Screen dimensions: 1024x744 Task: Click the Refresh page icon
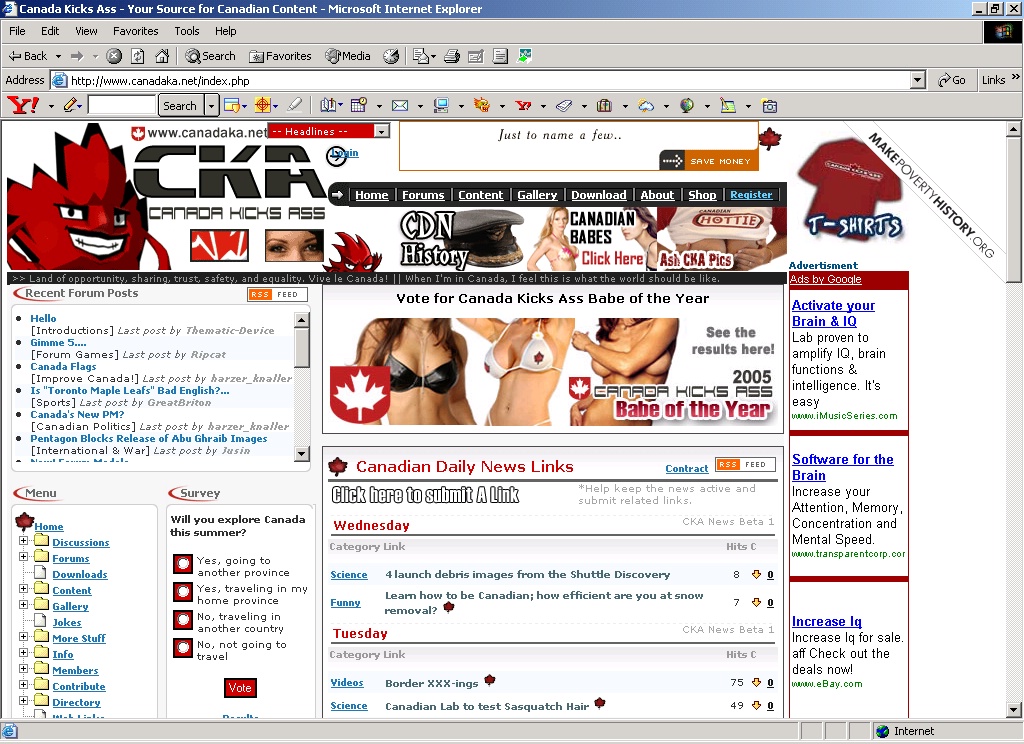point(138,56)
